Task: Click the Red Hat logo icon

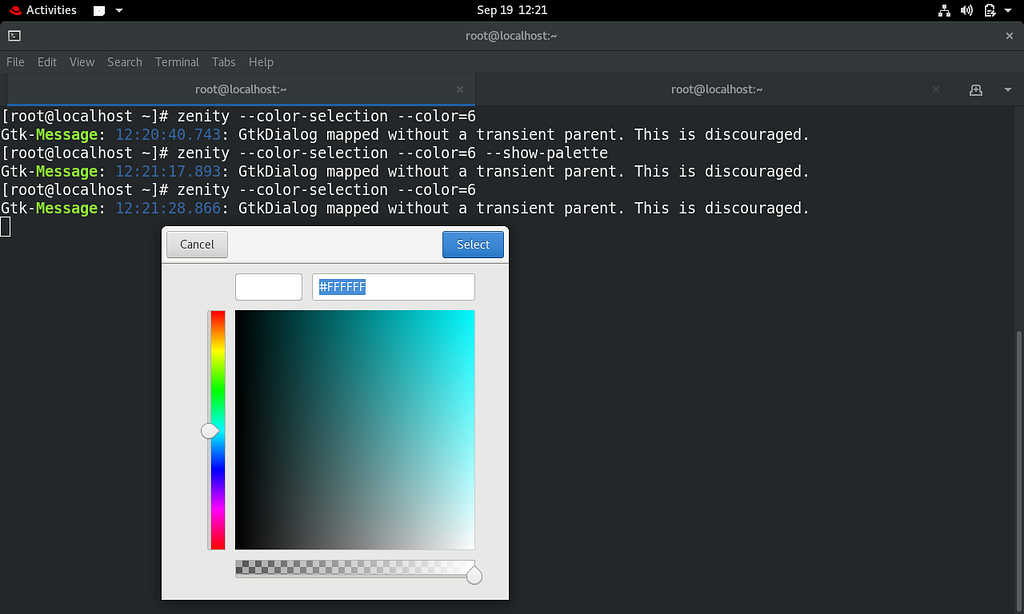Action: click(x=15, y=10)
